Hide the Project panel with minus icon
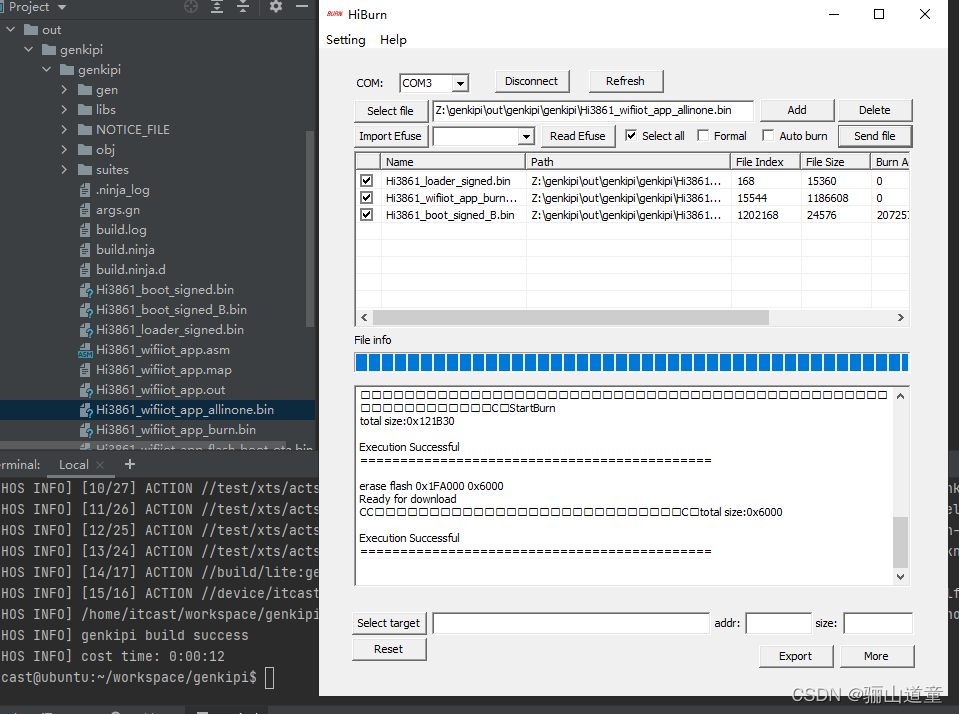Screen dimensions: 959x714 coord(302,7)
